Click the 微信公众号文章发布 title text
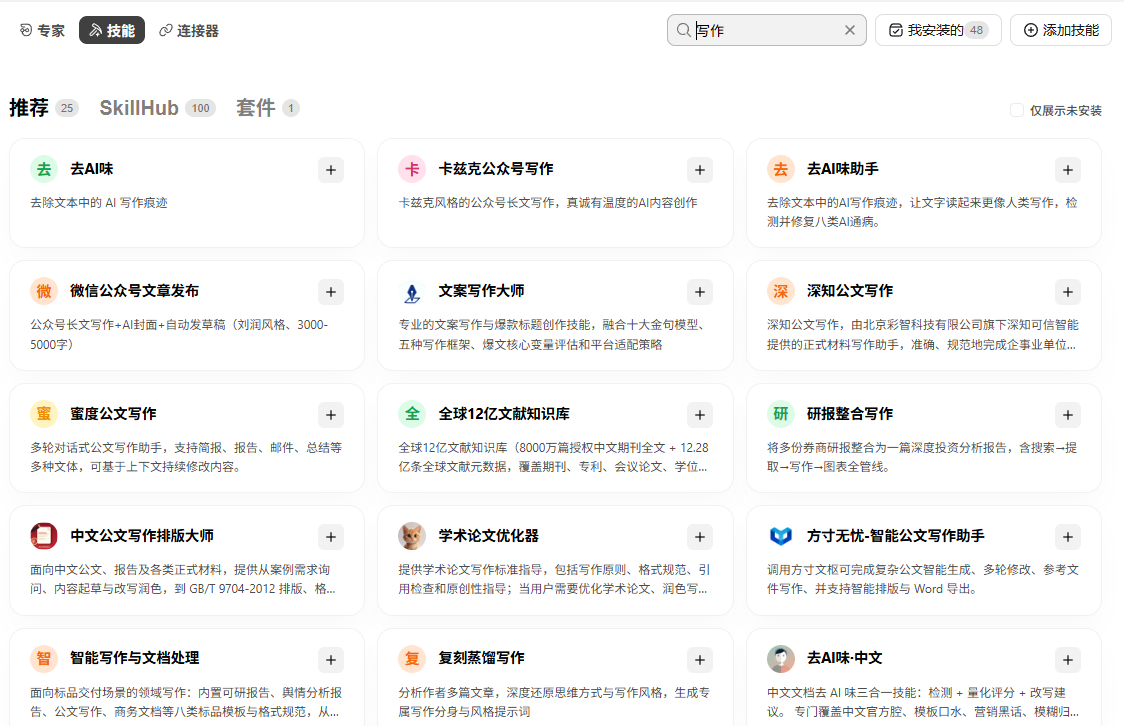 (x=135, y=291)
